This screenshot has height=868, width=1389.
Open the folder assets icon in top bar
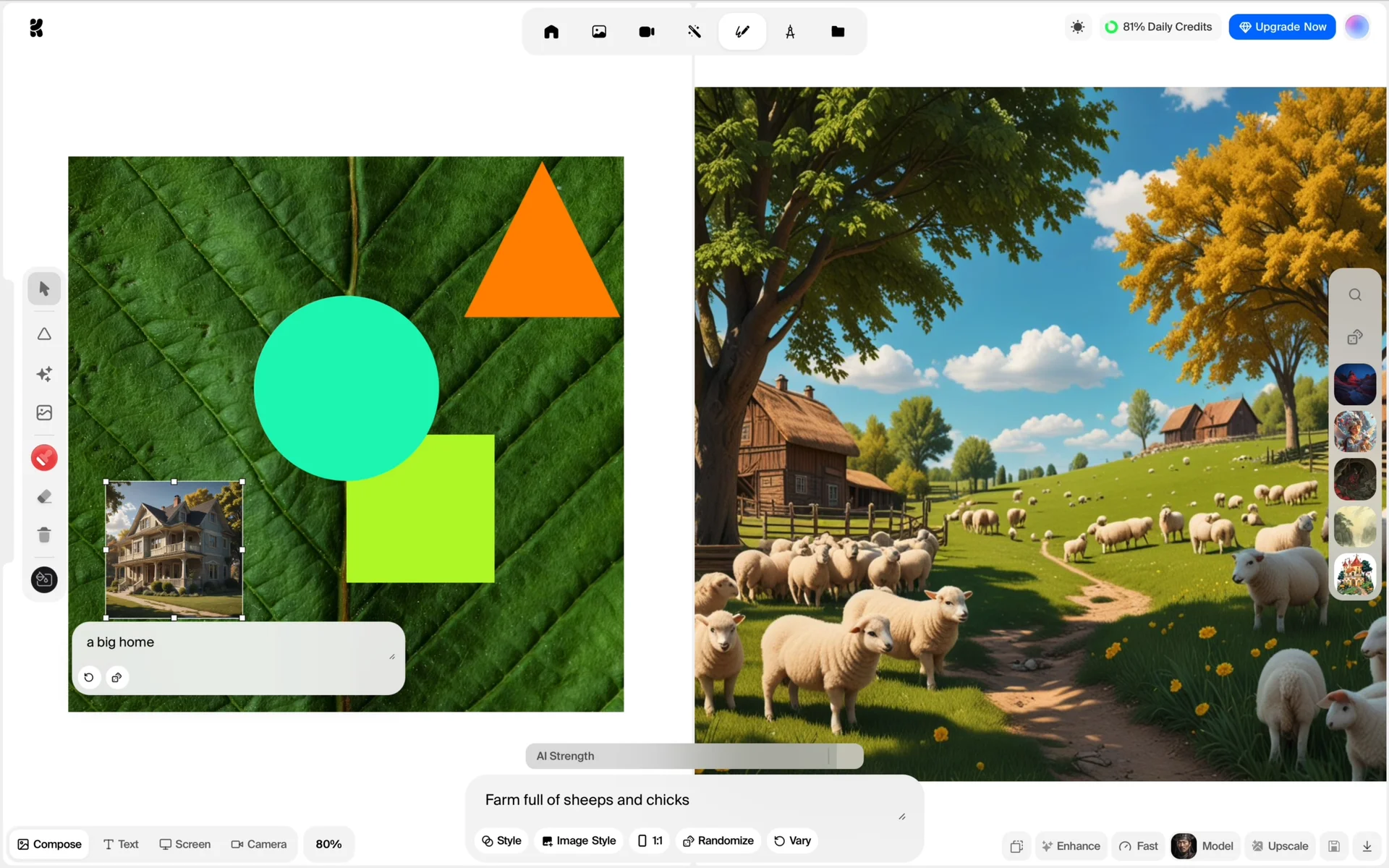click(x=837, y=32)
